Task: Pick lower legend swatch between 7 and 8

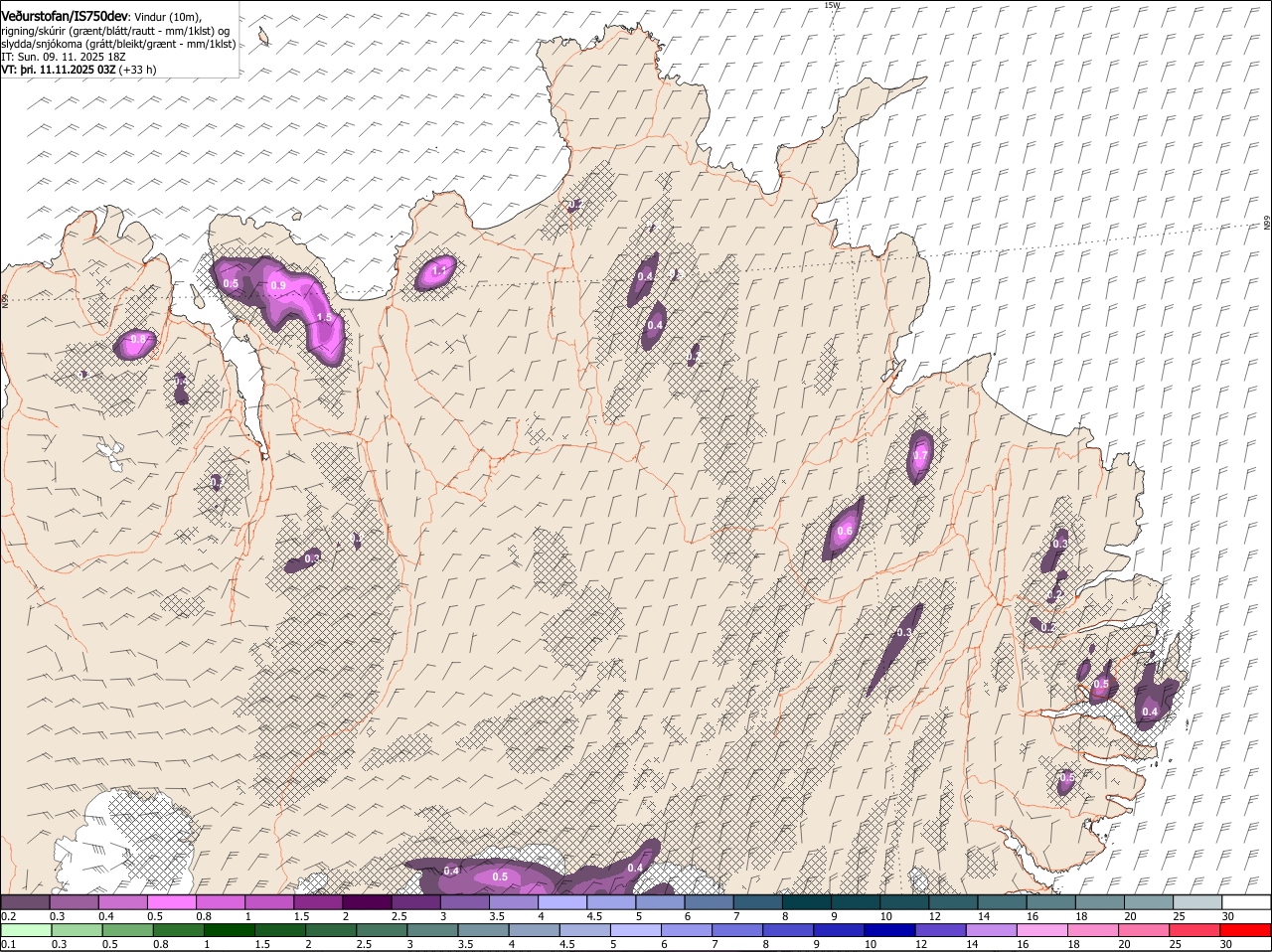Action: click(x=739, y=930)
